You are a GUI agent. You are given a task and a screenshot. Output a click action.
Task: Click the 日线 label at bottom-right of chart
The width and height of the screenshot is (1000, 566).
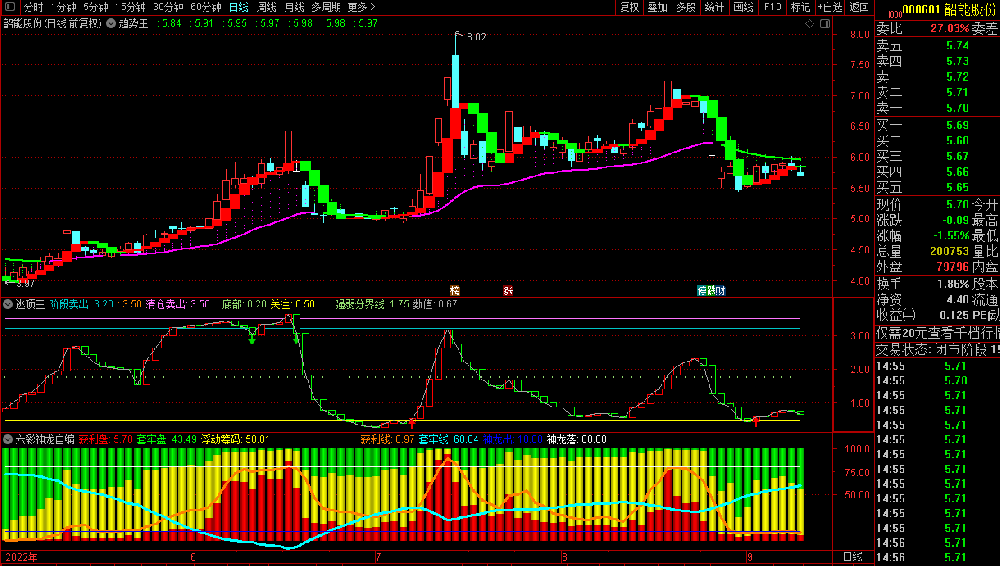pyautogui.click(x=852, y=556)
